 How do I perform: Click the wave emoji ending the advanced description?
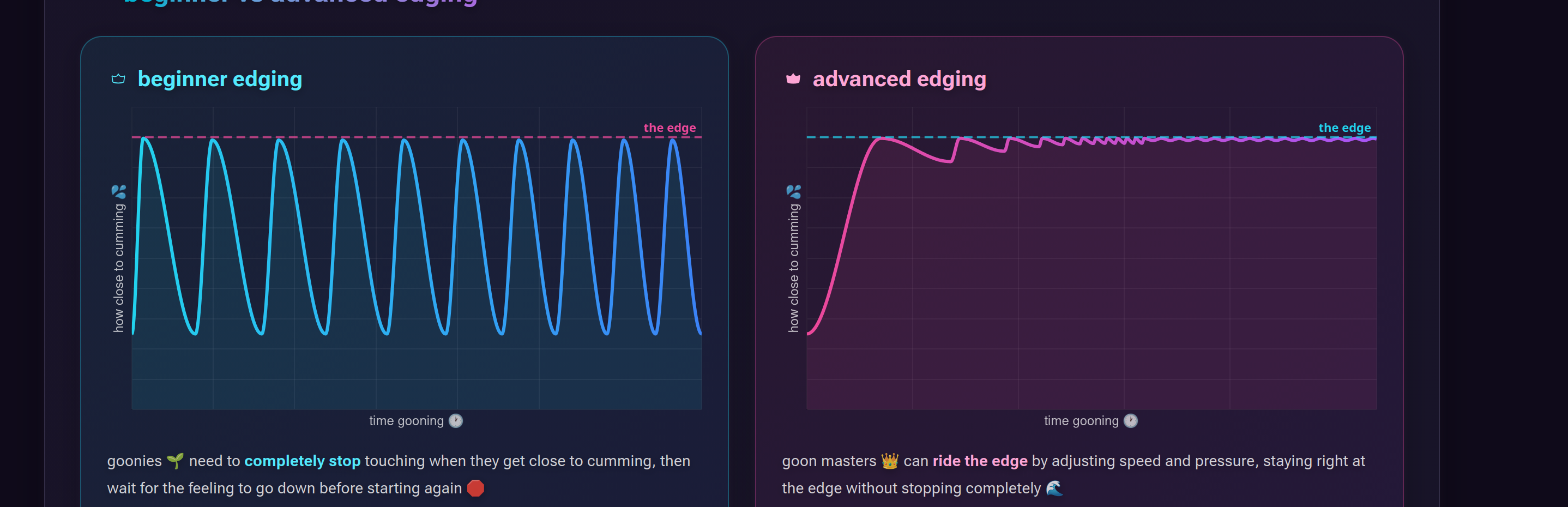(1054, 488)
